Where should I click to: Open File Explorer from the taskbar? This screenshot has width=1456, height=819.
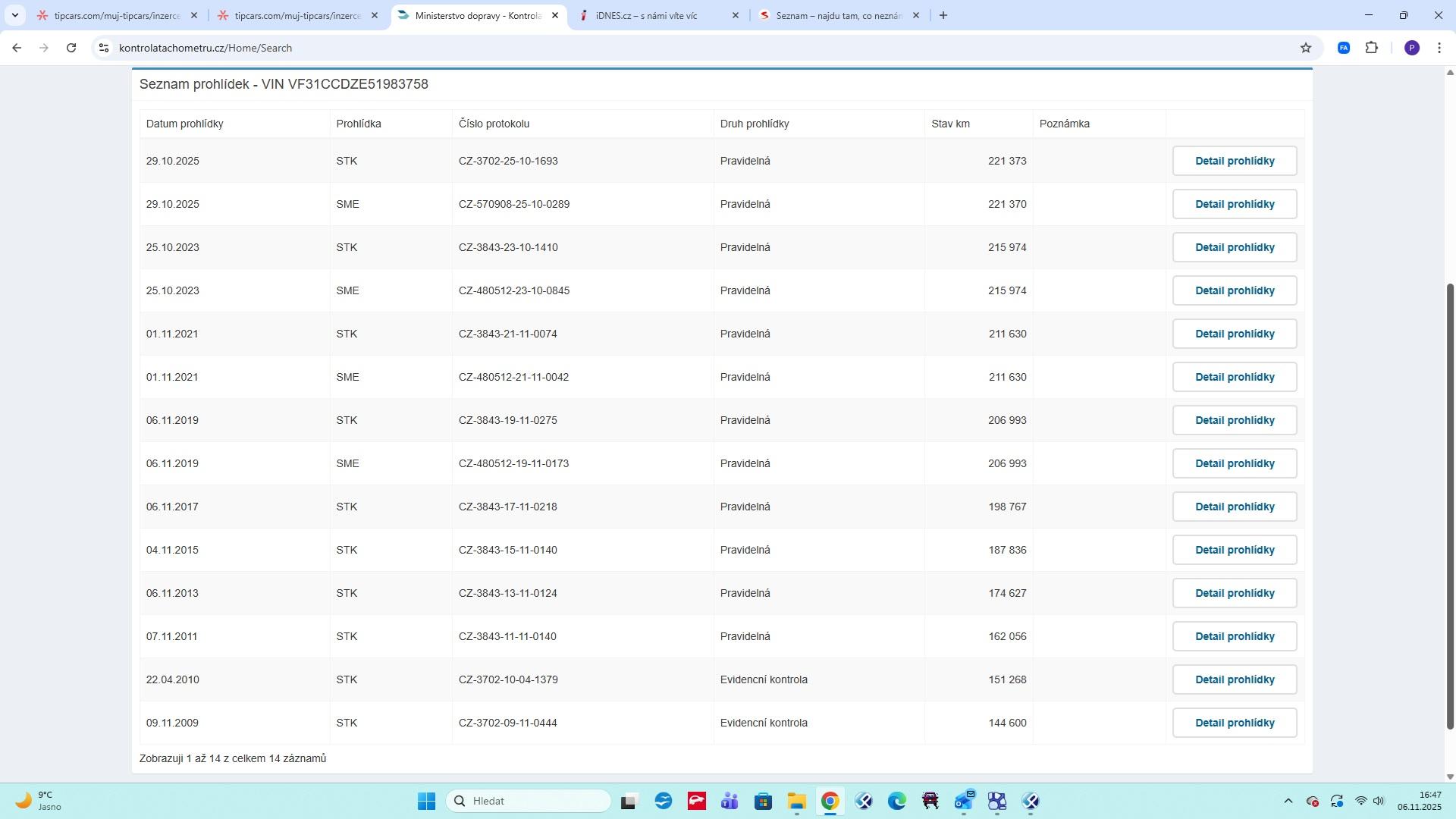[796, 802]
